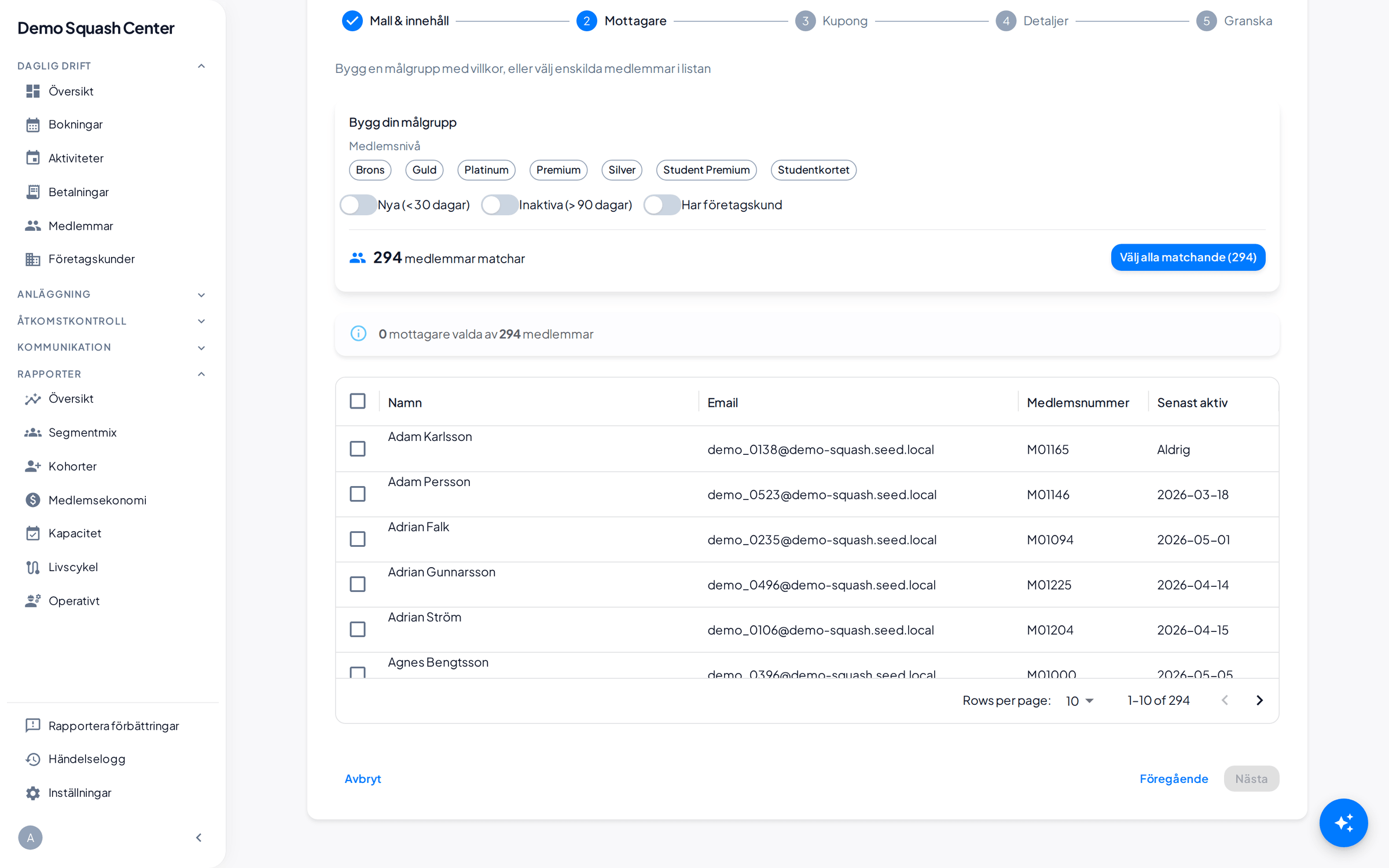This screenshot has height=868, width=1389.
Task: Open the Händelselogg history icon
Action: pos(33,759)
